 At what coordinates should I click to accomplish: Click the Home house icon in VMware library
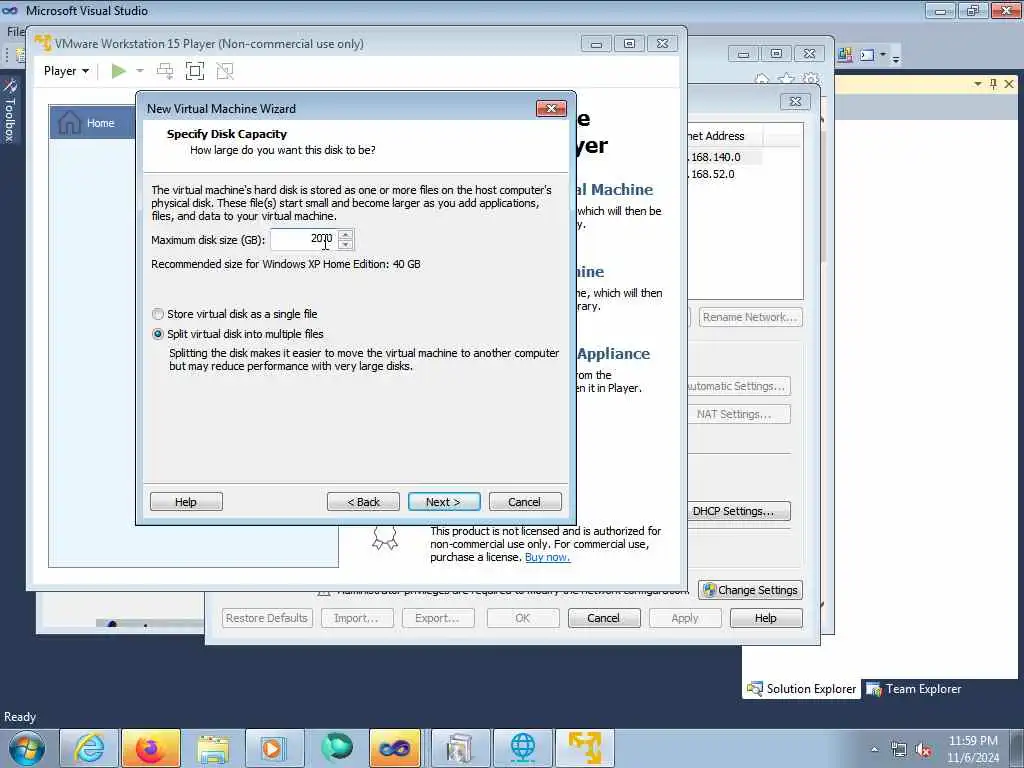69,123
